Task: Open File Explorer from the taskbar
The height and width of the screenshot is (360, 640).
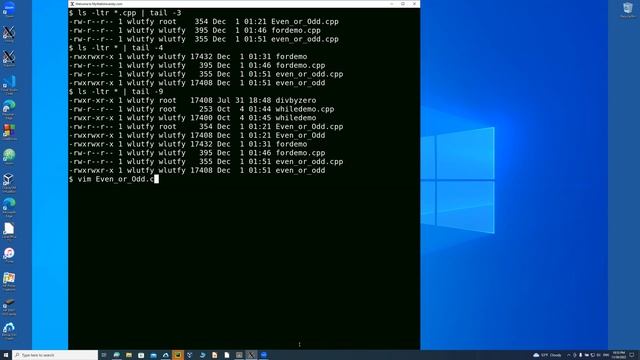Action: [x=129, y=355]
